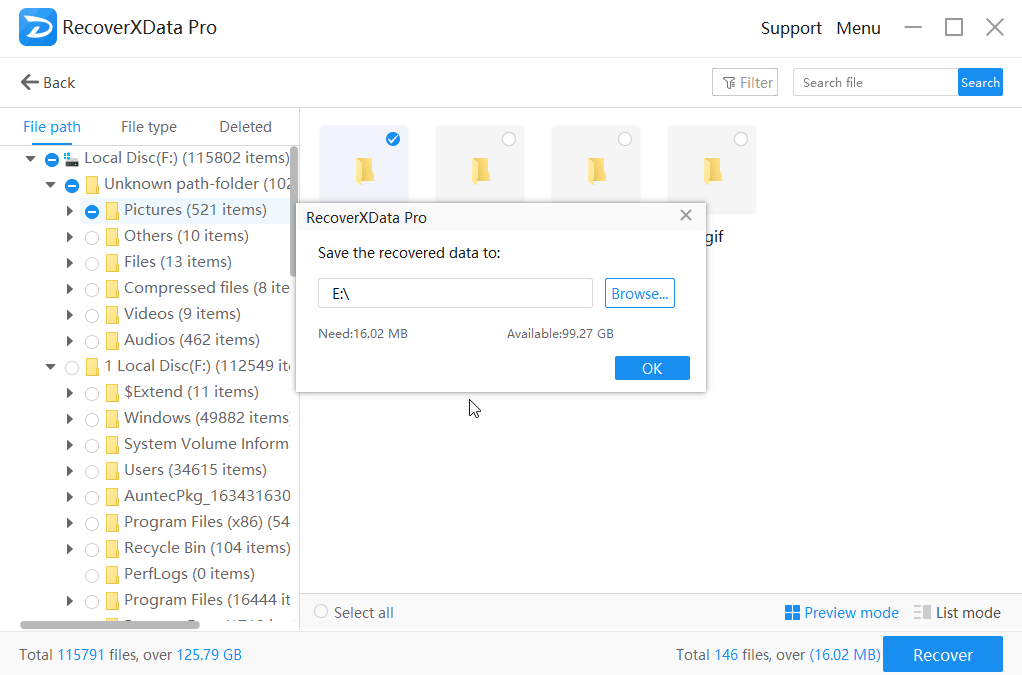The image size is (1022, 675).
Task: Expand the Others tree node
Action: [x=70, y=237]
